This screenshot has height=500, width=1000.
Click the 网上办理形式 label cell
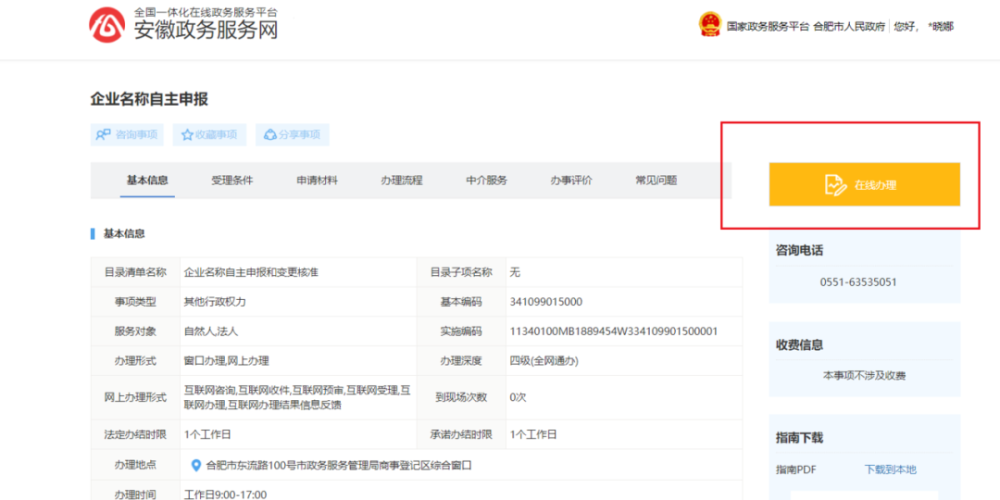tap(135, 397)
